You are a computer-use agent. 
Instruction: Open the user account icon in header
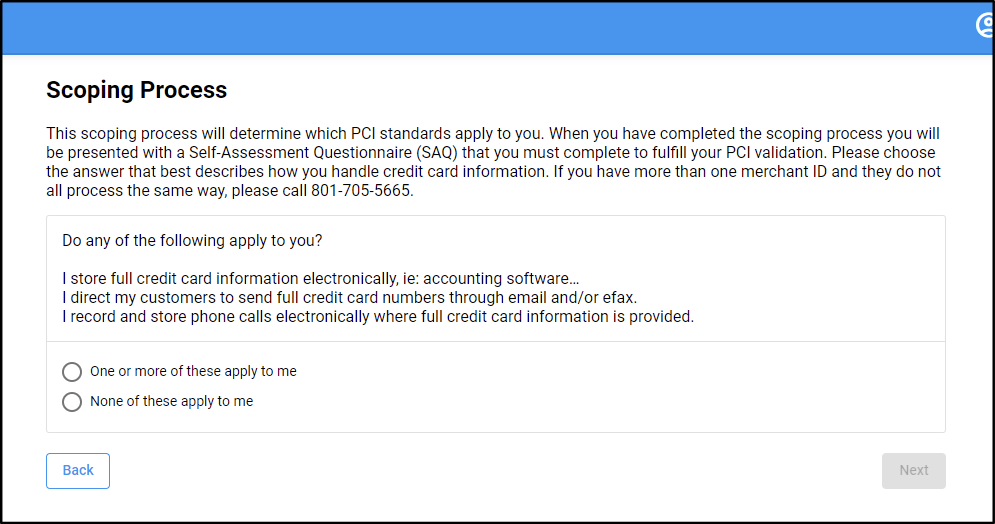pyautogui.click(x=986, y=26)
